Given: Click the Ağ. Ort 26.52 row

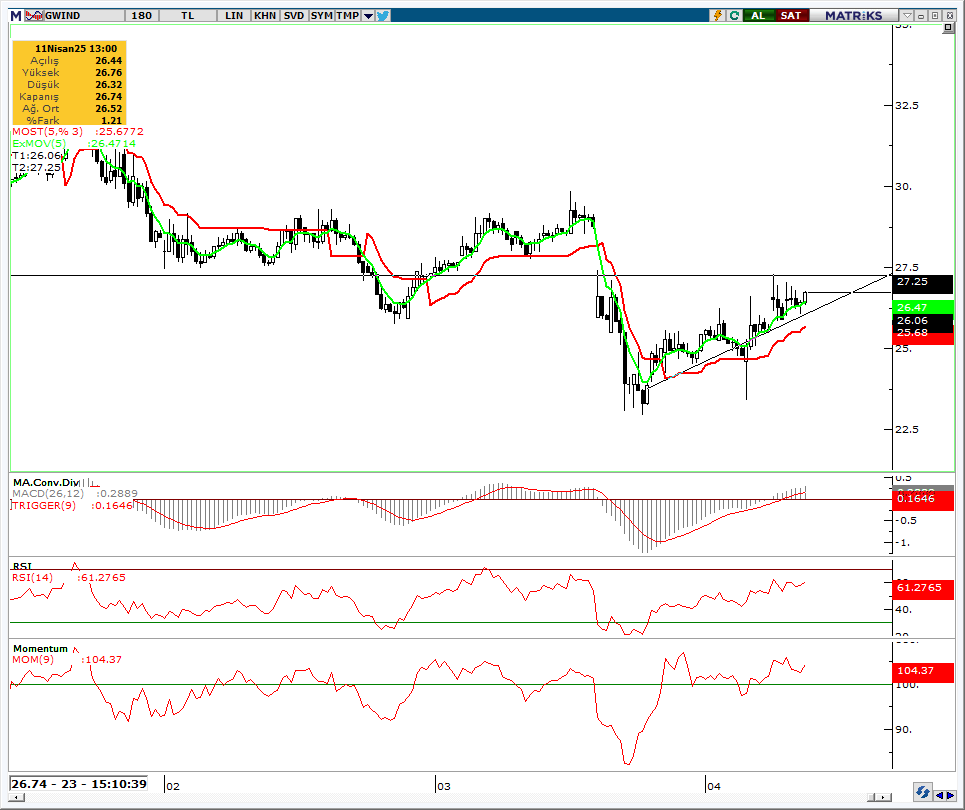Looking at the screenshot, I should pyautogui.click(x=70, y=108).
